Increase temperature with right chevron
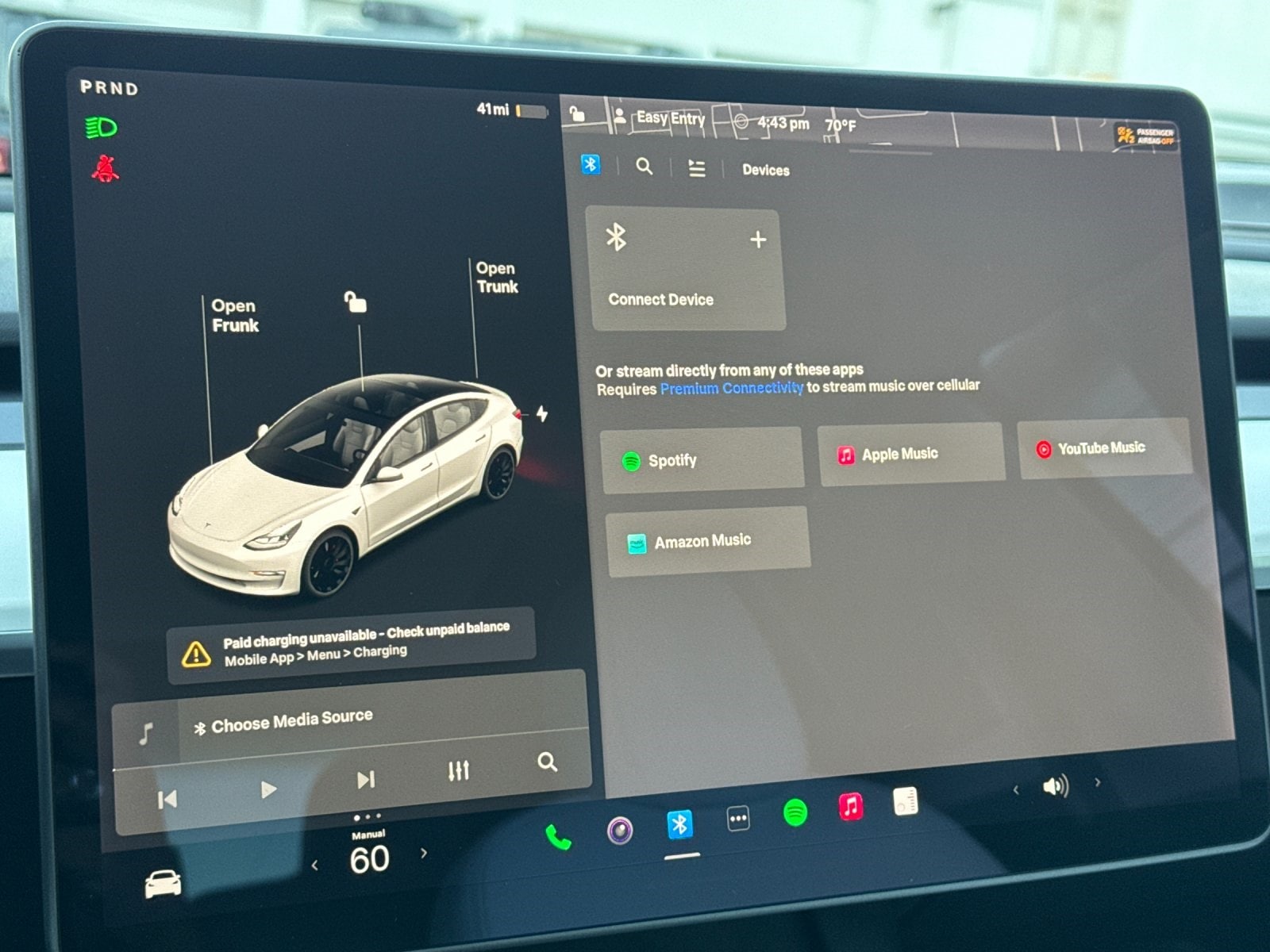 [x=424, y=854]
